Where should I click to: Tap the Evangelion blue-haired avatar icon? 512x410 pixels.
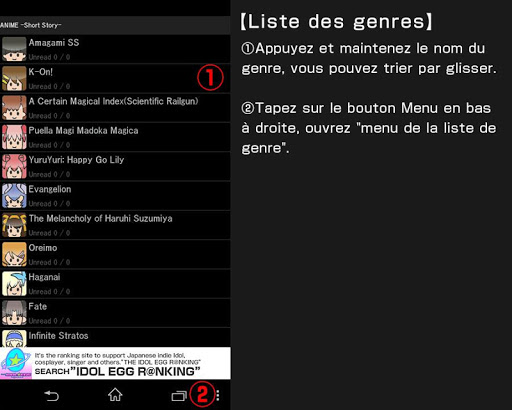click(14, 196)
